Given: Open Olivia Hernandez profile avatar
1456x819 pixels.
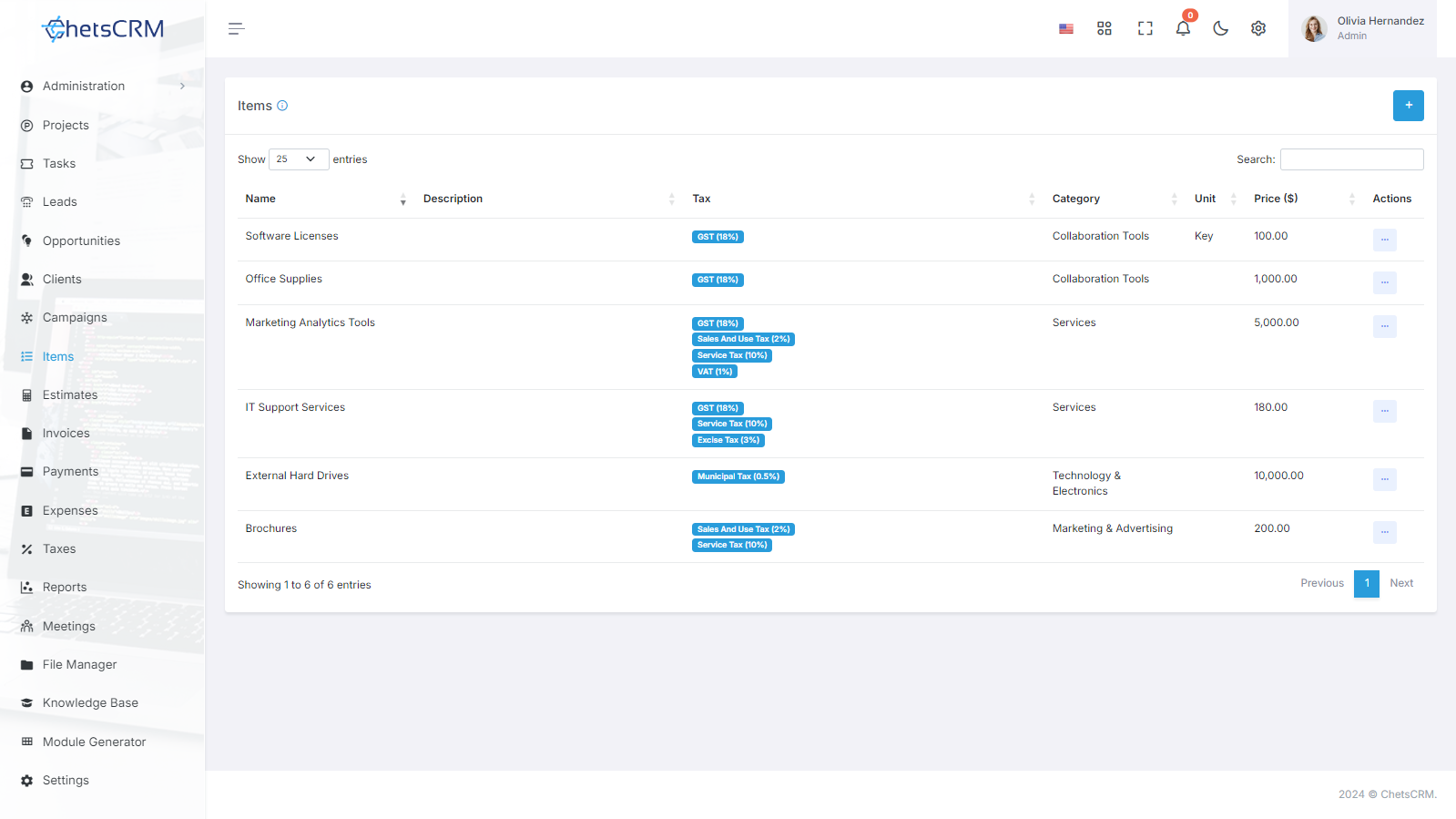Looking at the screenshot, I should click(1314, 28).
